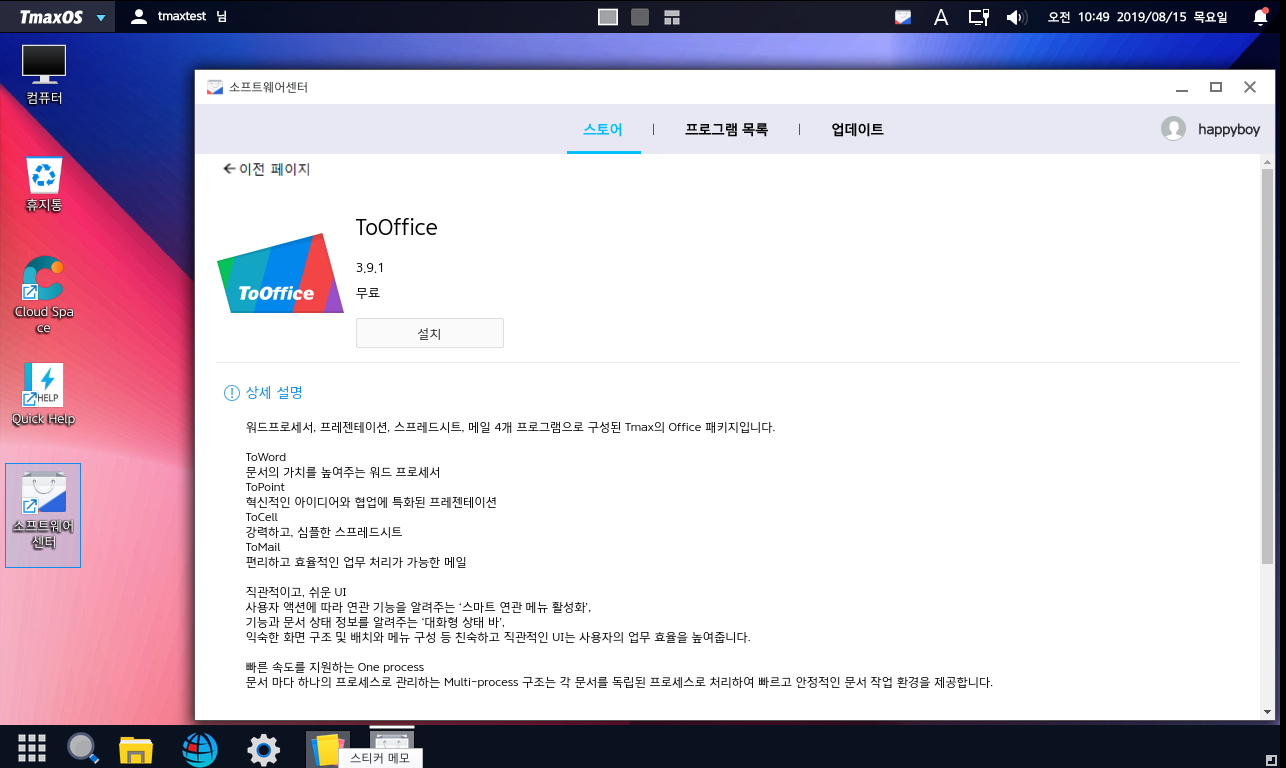Click the version number 3.9.1
Screen dimensions: 1286x768
(370, 268)
